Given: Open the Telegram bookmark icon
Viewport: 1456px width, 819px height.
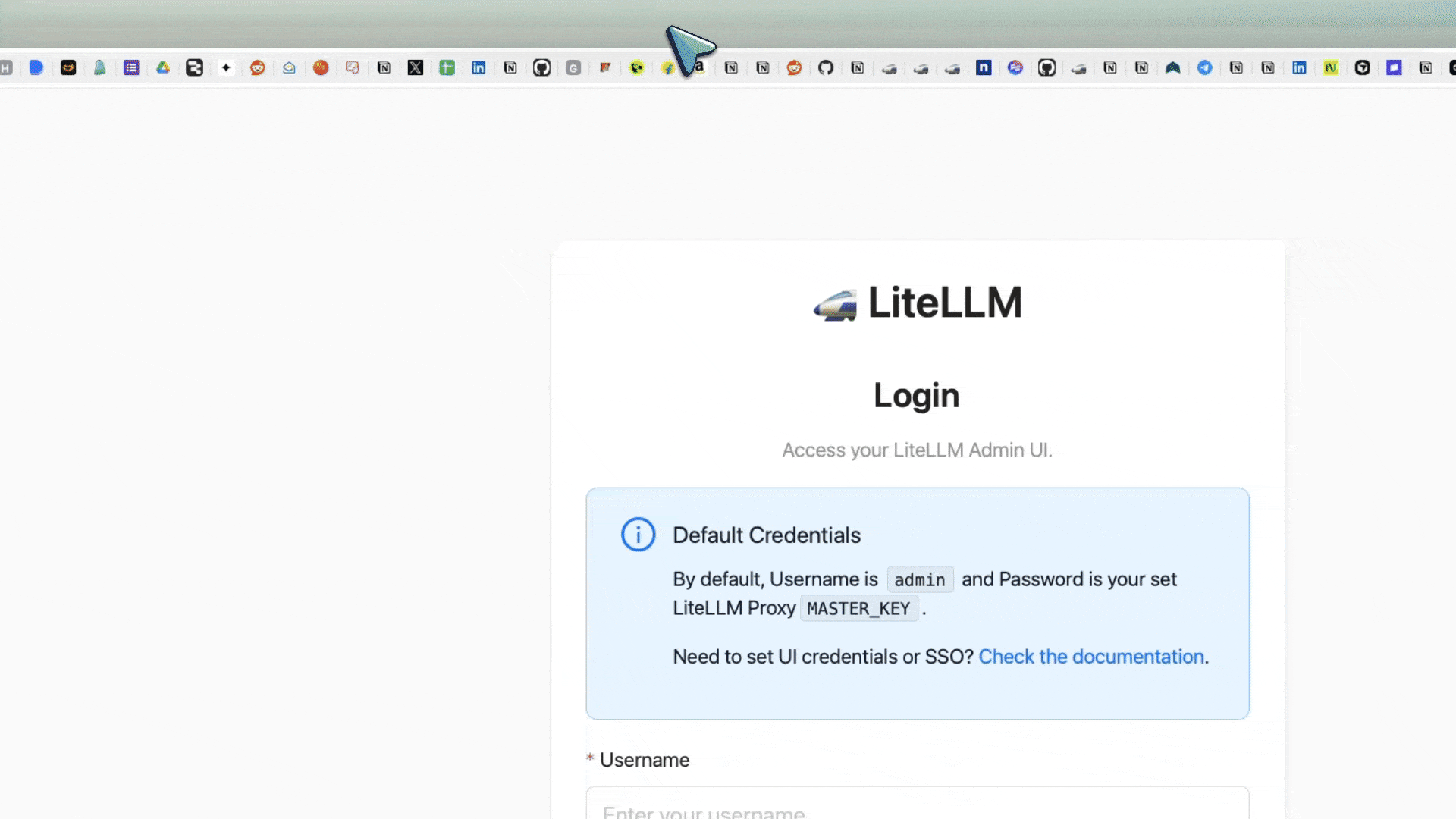Looking at the screenshot, I should pyautogui.click(x=1204, y=68).
